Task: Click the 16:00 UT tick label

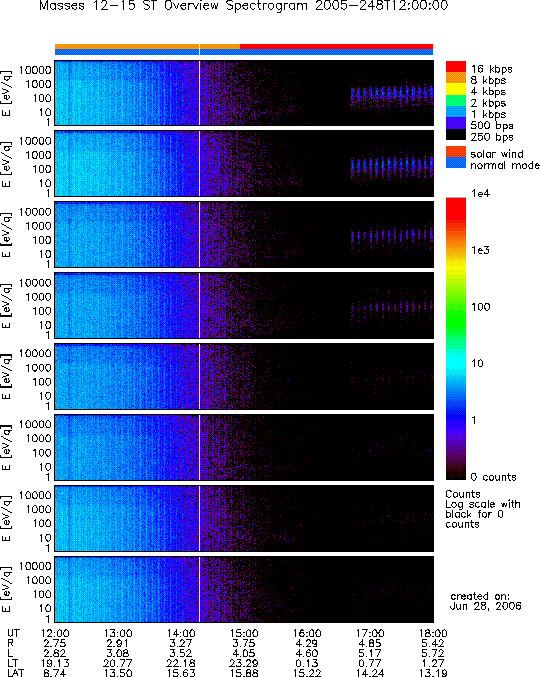Action: coord(307,633)
